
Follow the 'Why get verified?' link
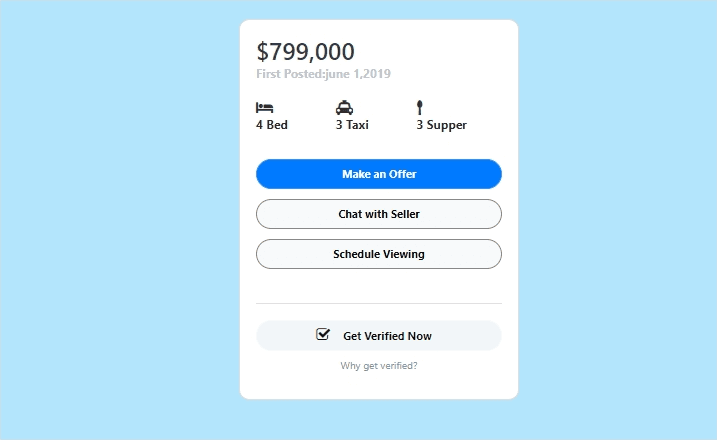point(379,366)
